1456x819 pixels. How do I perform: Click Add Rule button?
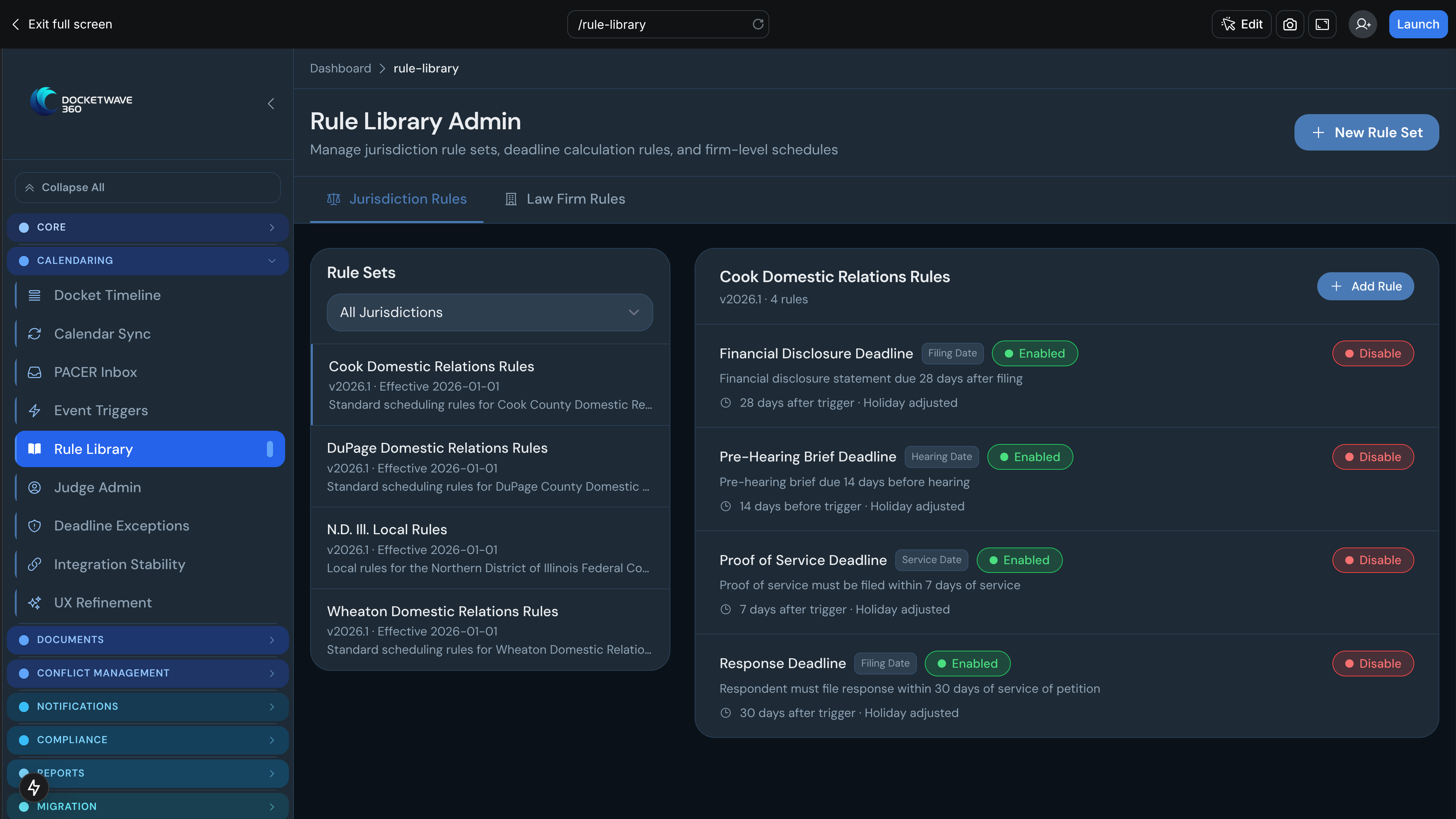click(x=1365, y=286)
